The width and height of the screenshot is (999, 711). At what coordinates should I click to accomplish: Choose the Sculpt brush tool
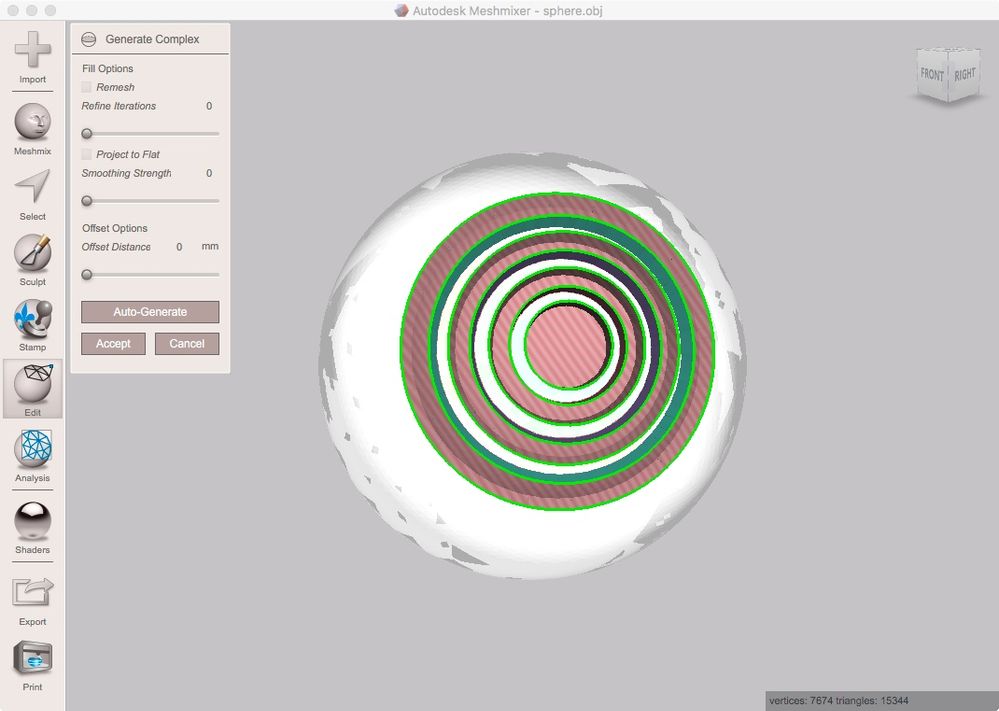tap(32, 260)
